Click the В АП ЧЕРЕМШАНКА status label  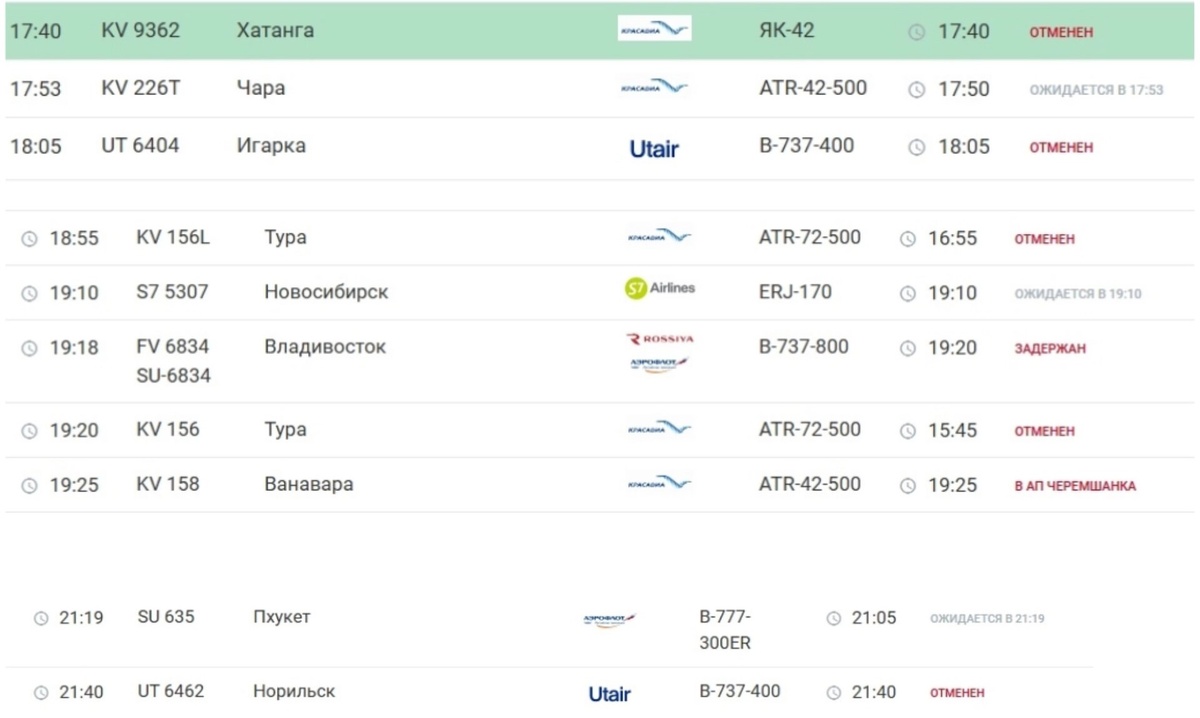click(1075, 487)
